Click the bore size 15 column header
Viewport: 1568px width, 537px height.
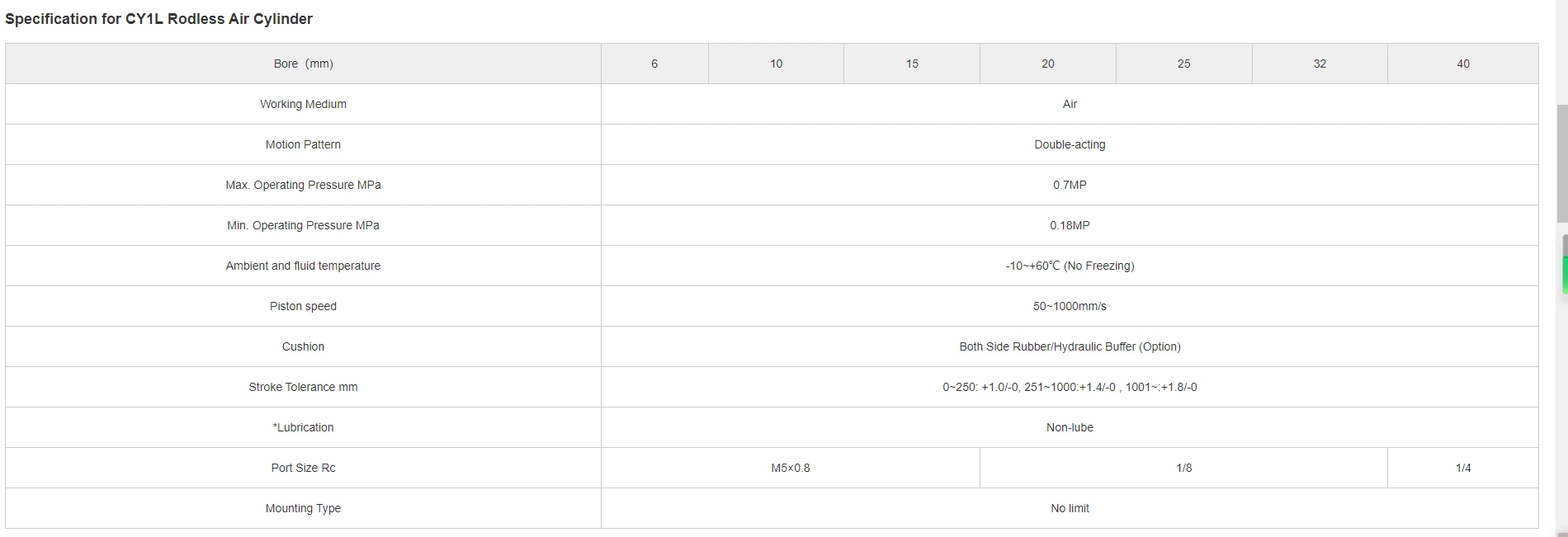pos(912,64)
